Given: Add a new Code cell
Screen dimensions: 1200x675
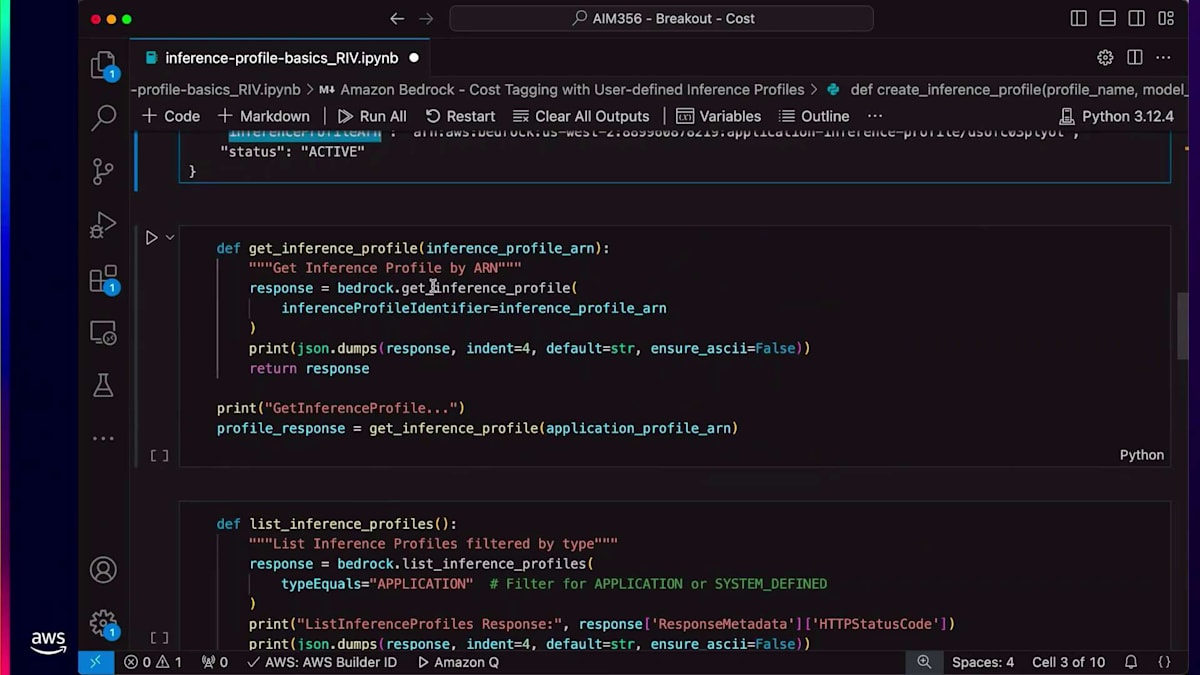Looking at the screenshot, I should [171, 116].
